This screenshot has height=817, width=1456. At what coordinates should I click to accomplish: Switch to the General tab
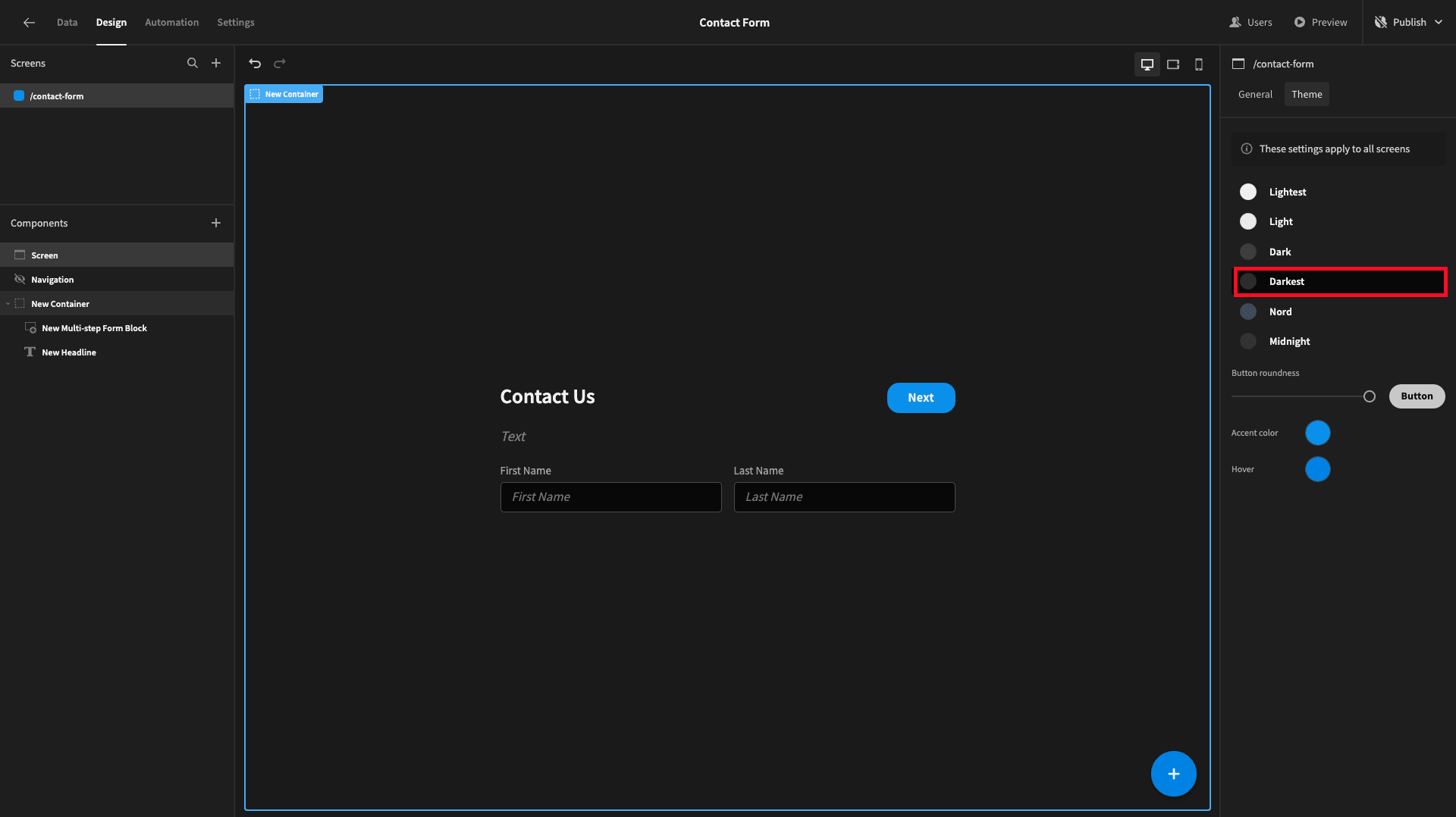1255,95
